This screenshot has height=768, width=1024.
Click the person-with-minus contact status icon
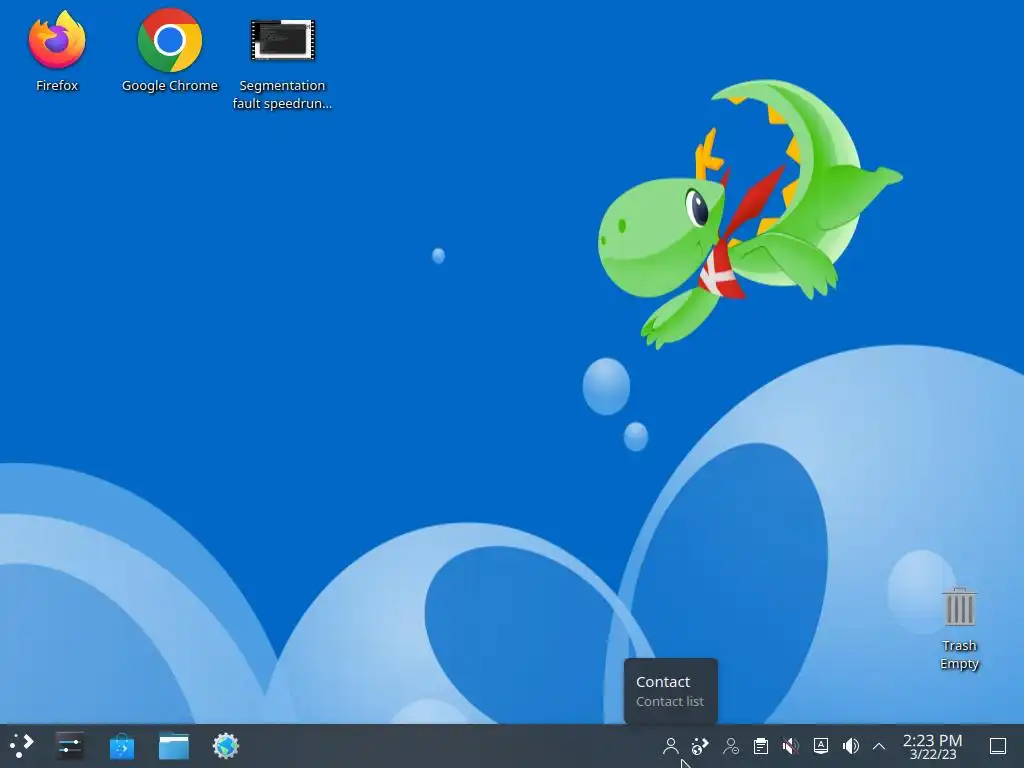[731, 746]
